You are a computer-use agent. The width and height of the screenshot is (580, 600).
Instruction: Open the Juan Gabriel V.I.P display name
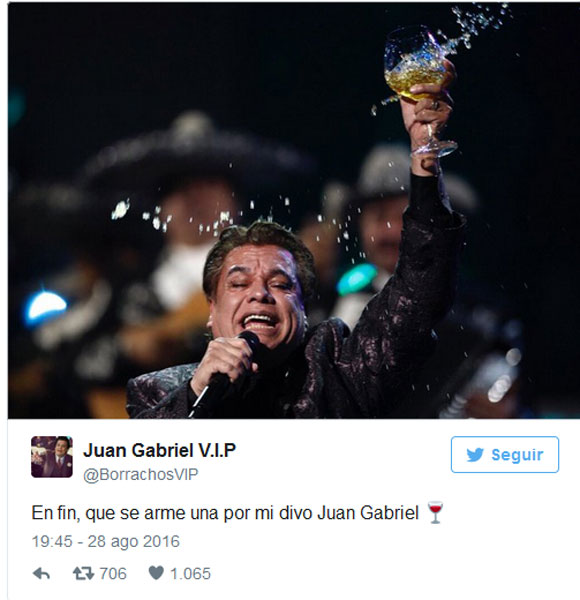click(160, 450)
